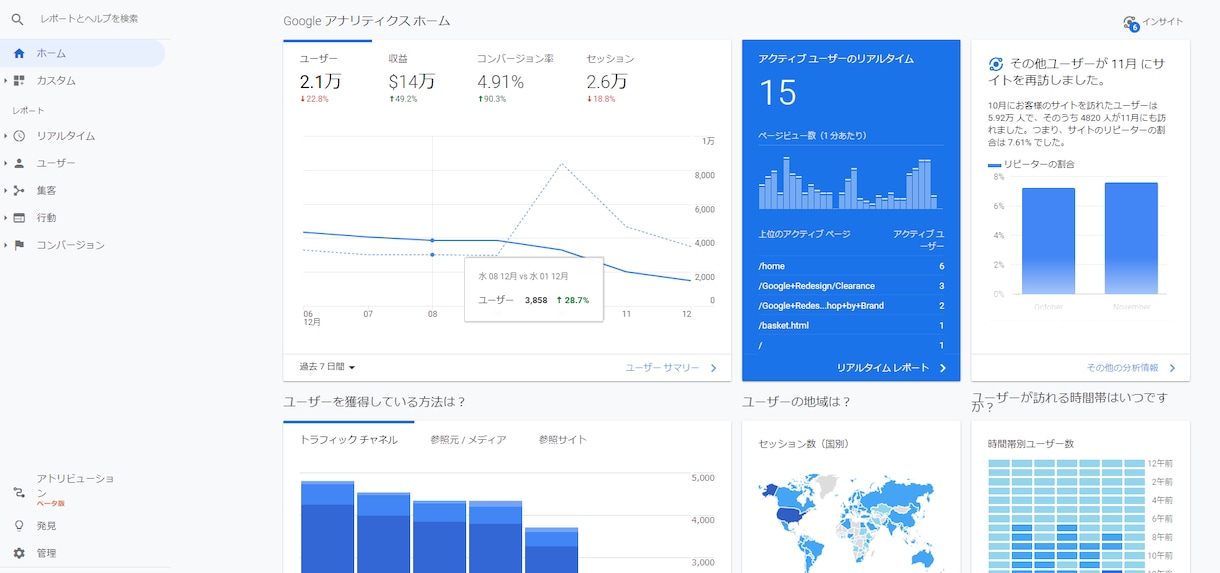Click the 4.91% conversion rate value
Viewport: 1220px width, 573px height.
coord(500,81)
